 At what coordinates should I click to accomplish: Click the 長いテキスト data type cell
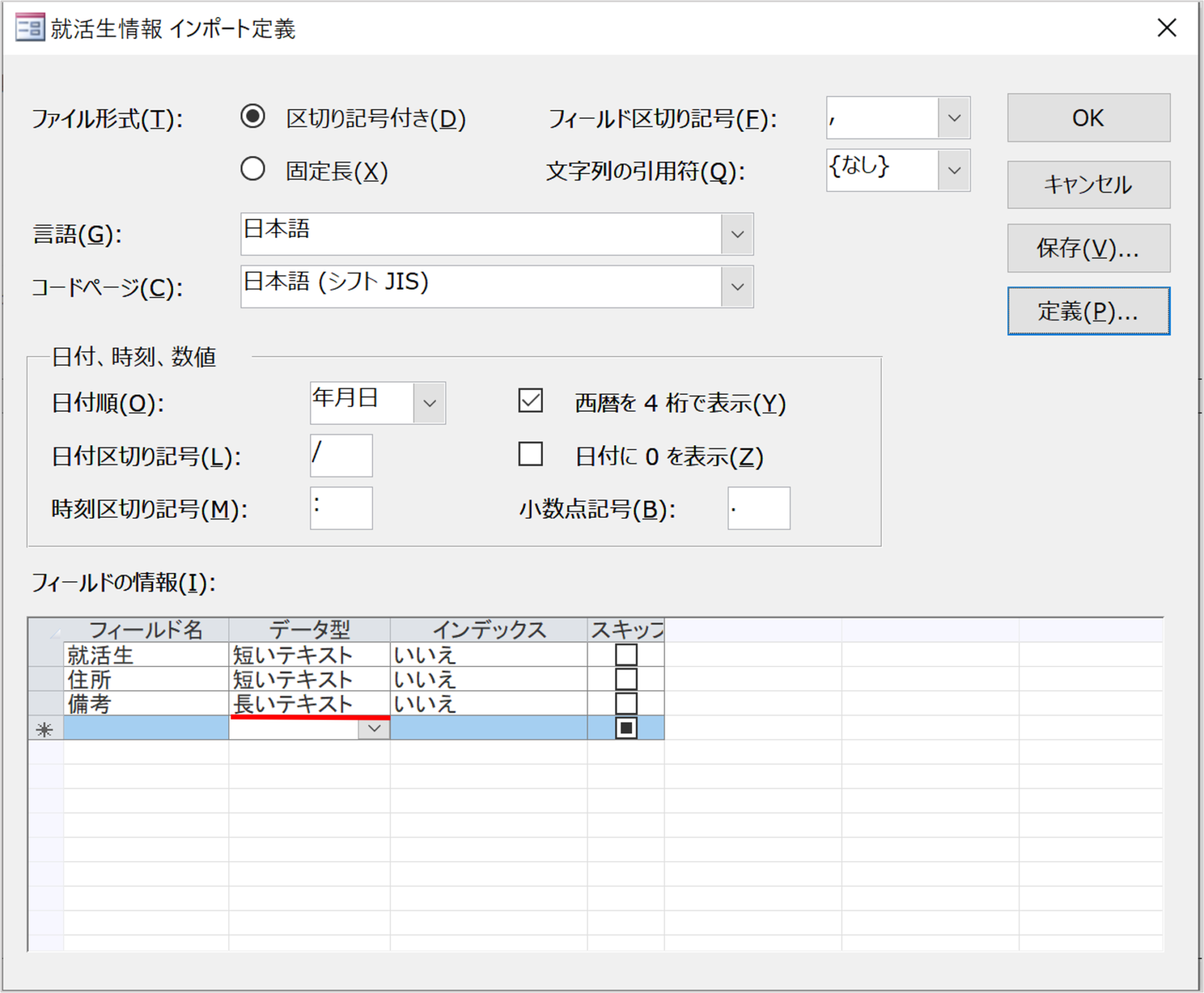(x=310, y=703)
